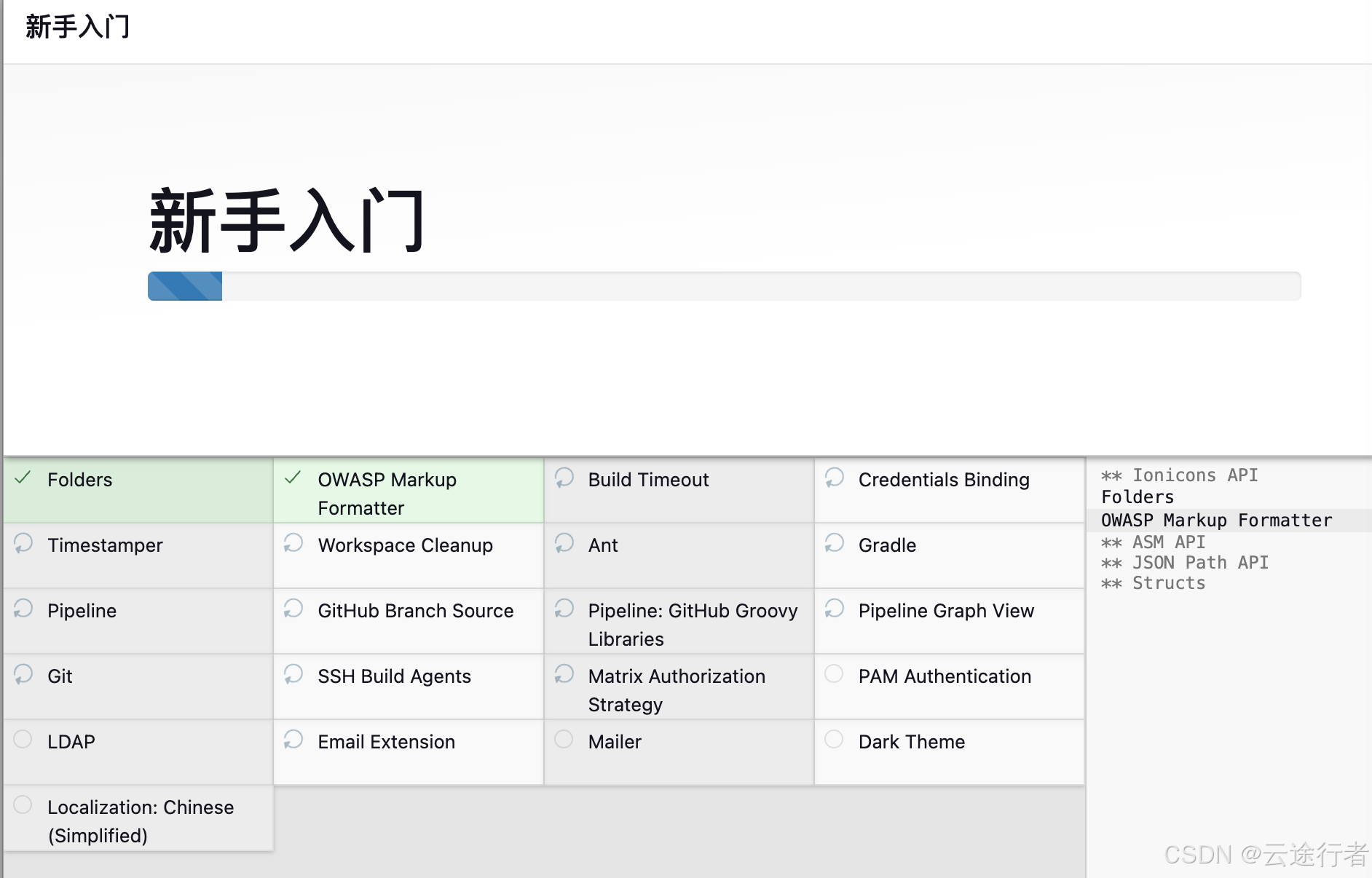Click the ** ASM API log line
This screenshot has height=878, width=1372.
(1153, 542)
